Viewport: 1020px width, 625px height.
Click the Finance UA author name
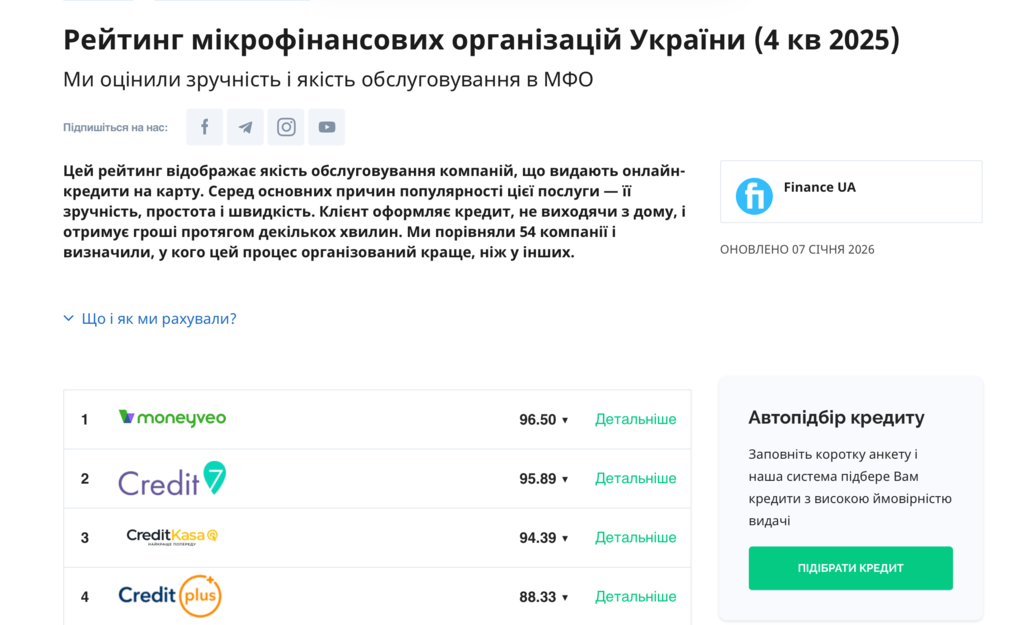pos(819,187)
